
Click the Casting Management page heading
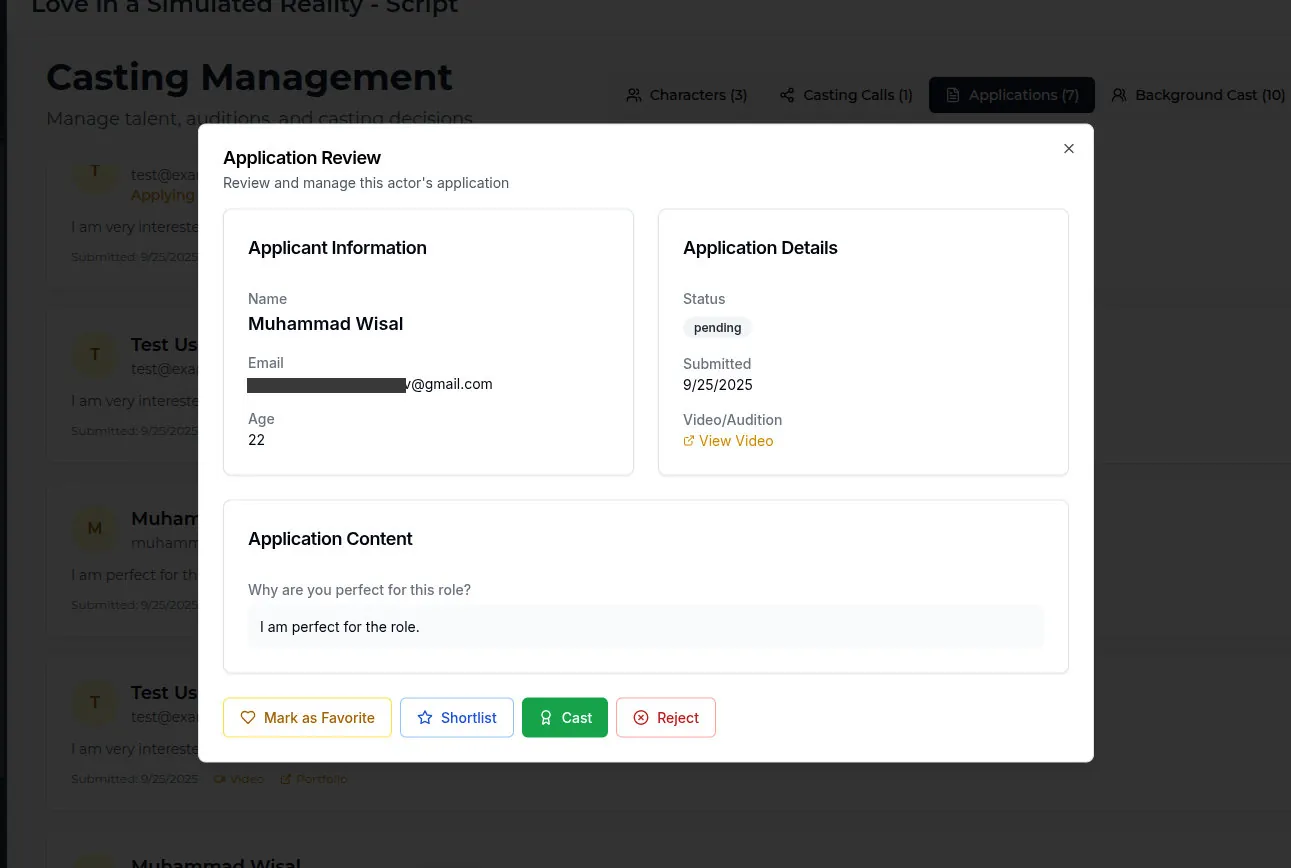[x=249, y=77]
